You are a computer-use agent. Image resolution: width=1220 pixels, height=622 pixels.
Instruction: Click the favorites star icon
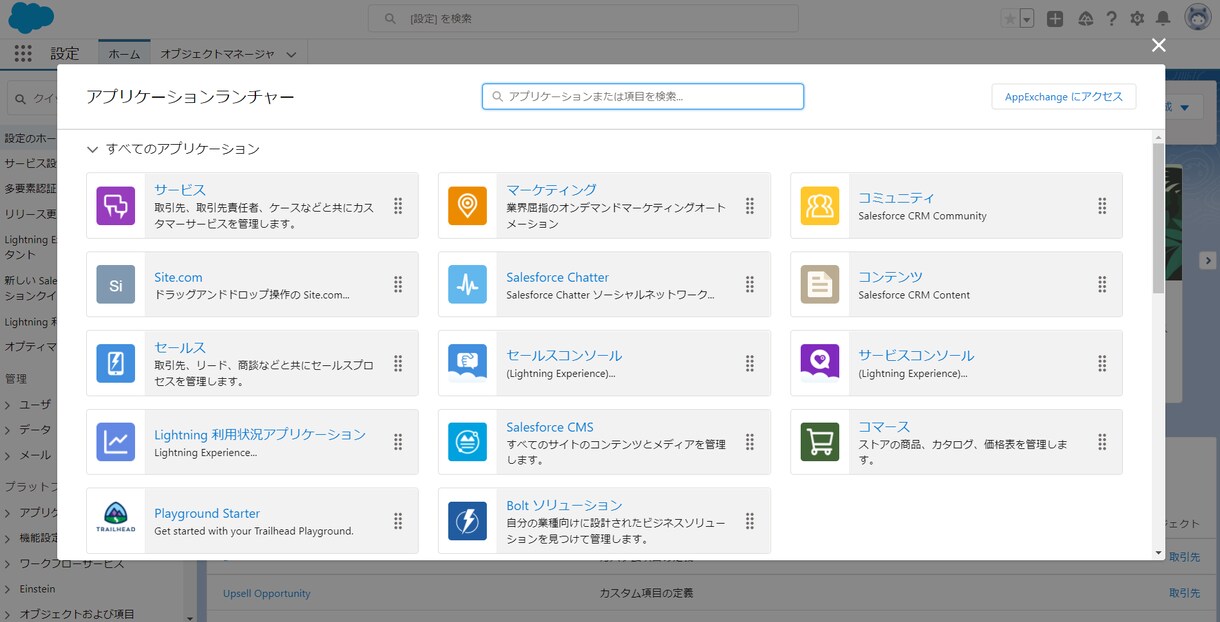click(x=1010, y=18)
